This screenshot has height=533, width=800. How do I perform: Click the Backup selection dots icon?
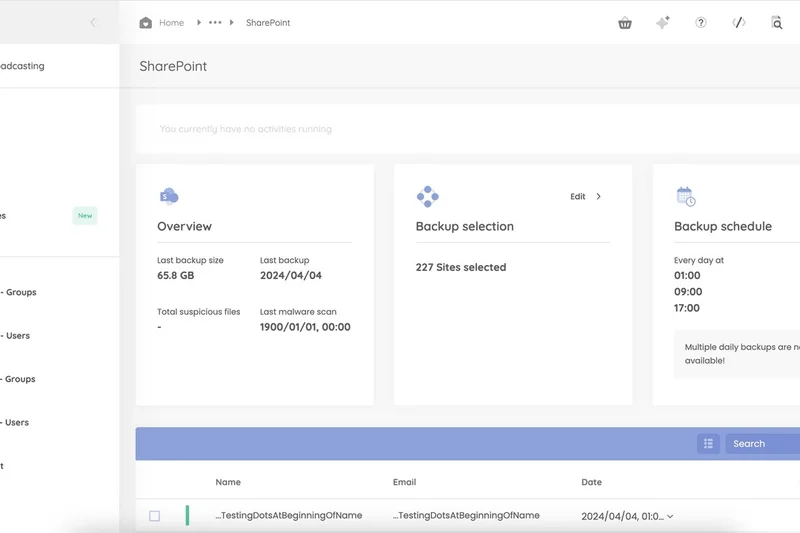pos(428,196)
